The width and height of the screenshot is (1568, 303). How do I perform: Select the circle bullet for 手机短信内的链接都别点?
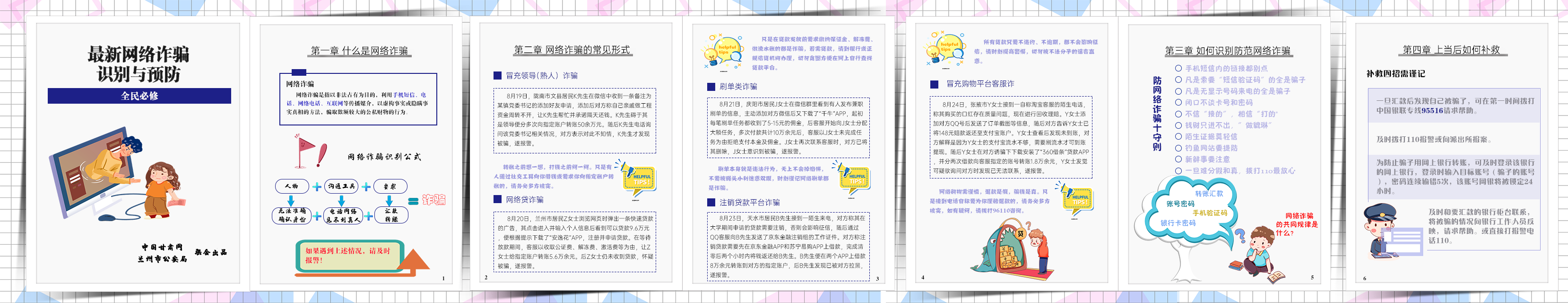tap(1178, 68)
